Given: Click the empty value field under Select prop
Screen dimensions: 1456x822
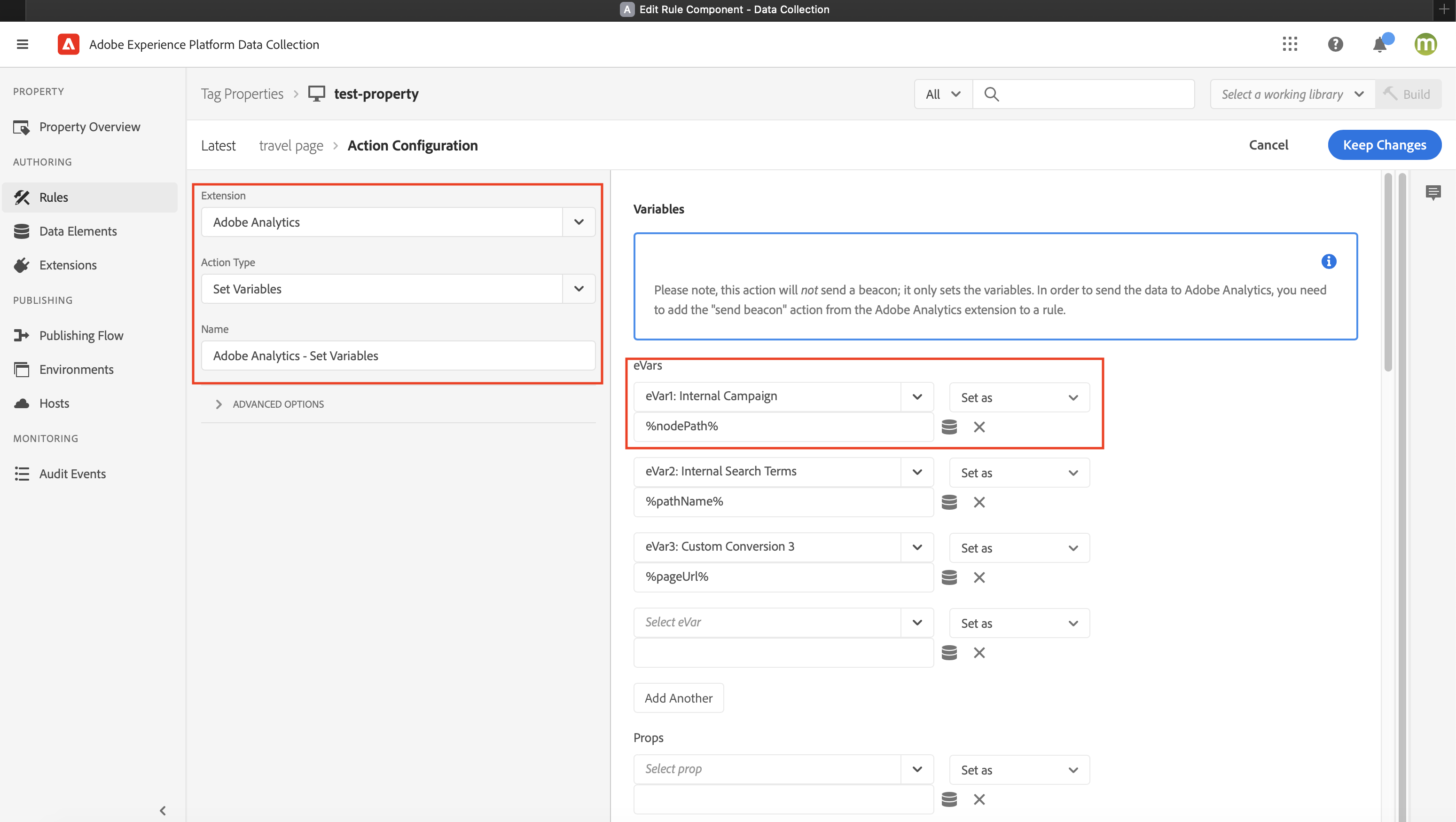Looking at the screenshot, I should (x=783, y=799).
